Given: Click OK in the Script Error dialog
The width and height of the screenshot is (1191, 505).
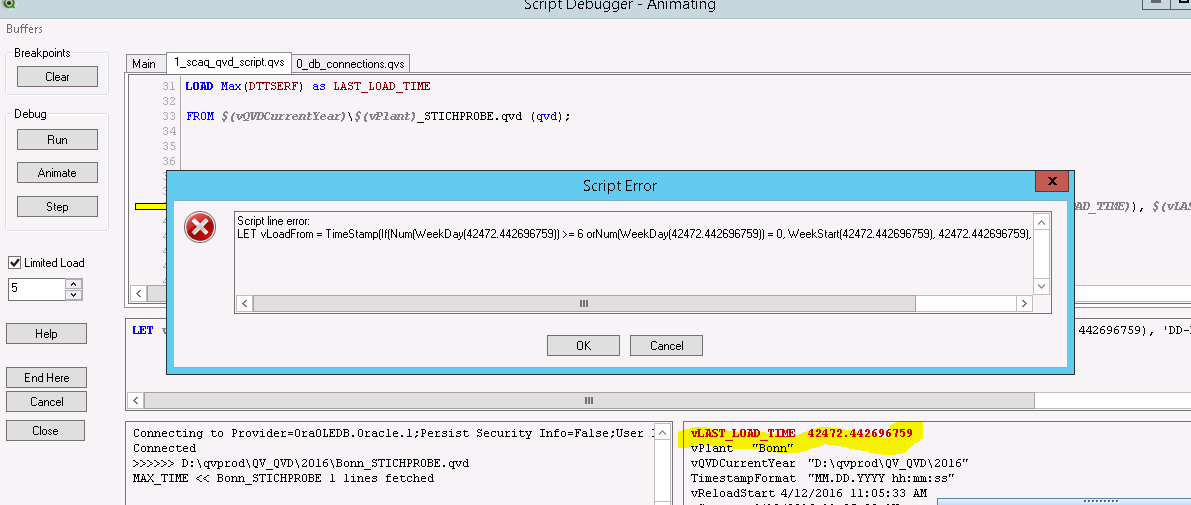Looking at the screenshot, I should (583, 346).
